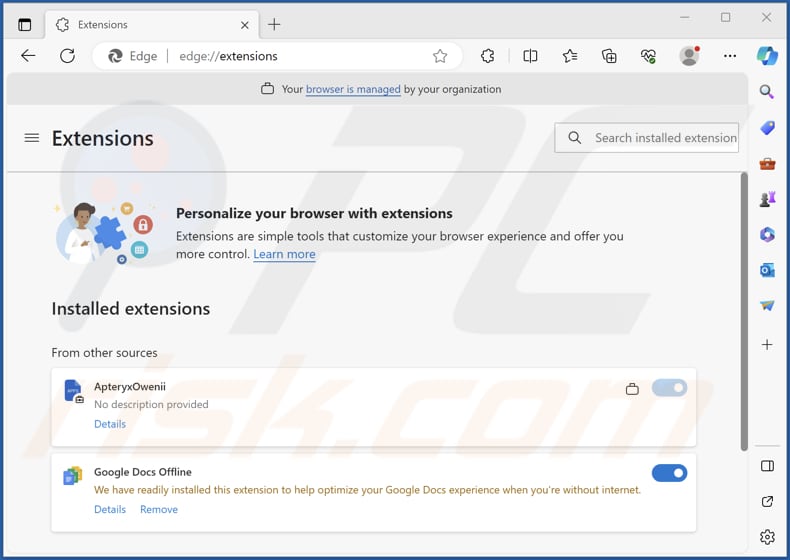
Task: Click the 'Installed extensions' heading
Action: [130, 308]
